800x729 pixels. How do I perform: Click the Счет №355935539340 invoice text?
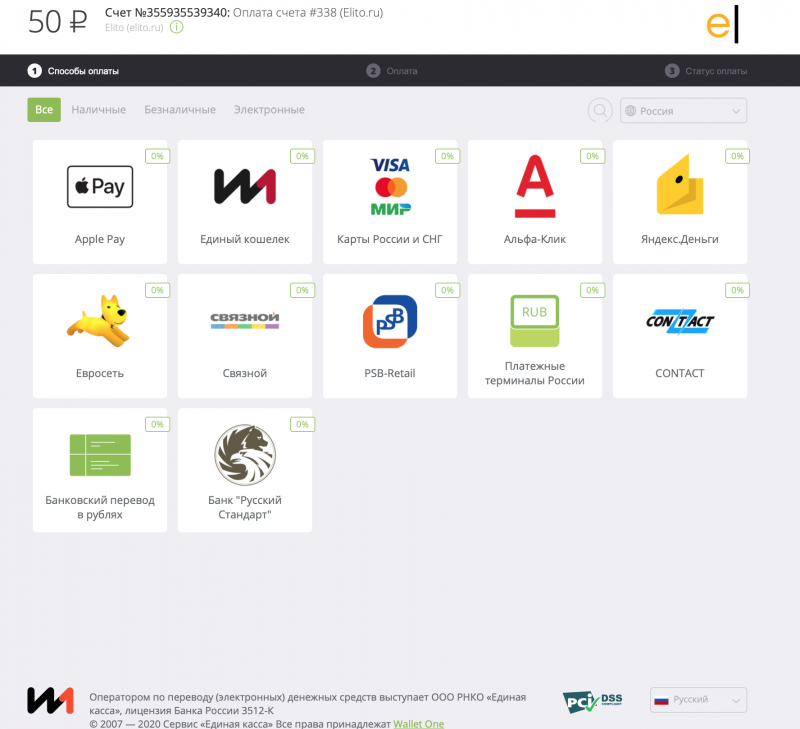(x=167, y=13)
